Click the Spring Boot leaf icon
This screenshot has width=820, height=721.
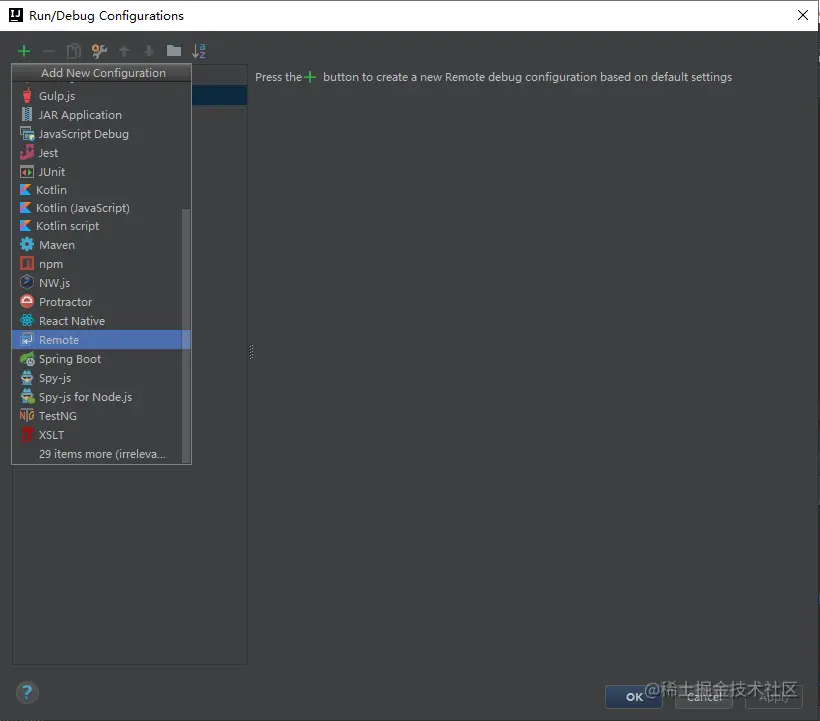[27, 359]
